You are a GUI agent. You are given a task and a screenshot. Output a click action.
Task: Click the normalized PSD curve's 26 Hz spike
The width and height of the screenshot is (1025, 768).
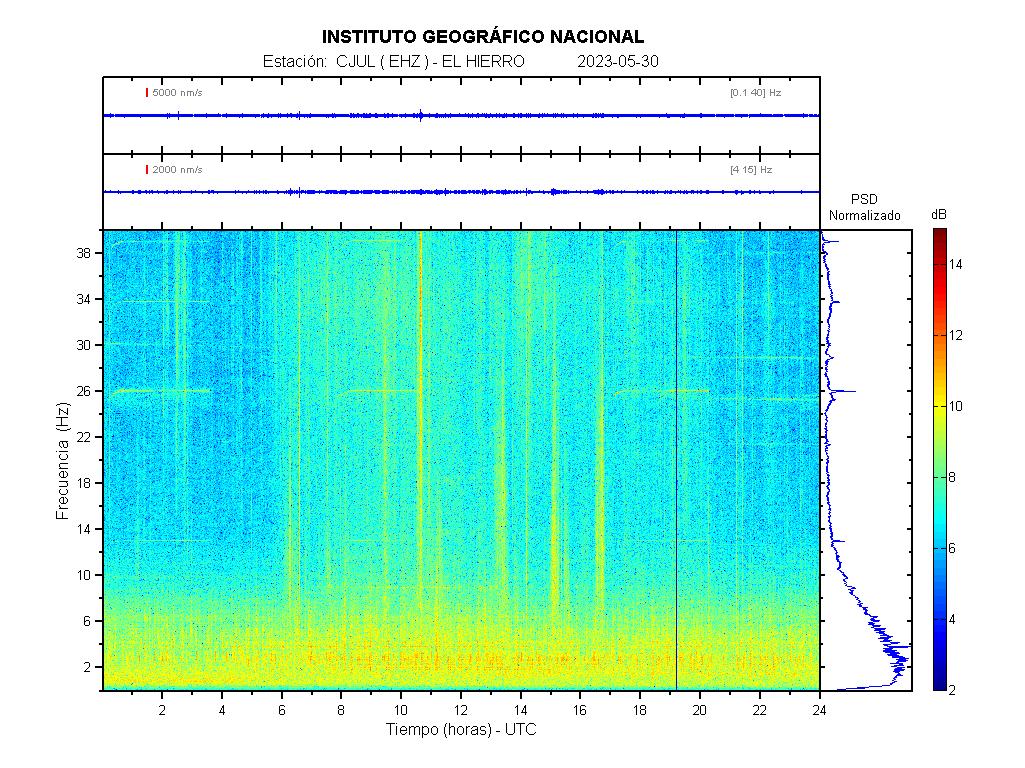coord(843,392)
